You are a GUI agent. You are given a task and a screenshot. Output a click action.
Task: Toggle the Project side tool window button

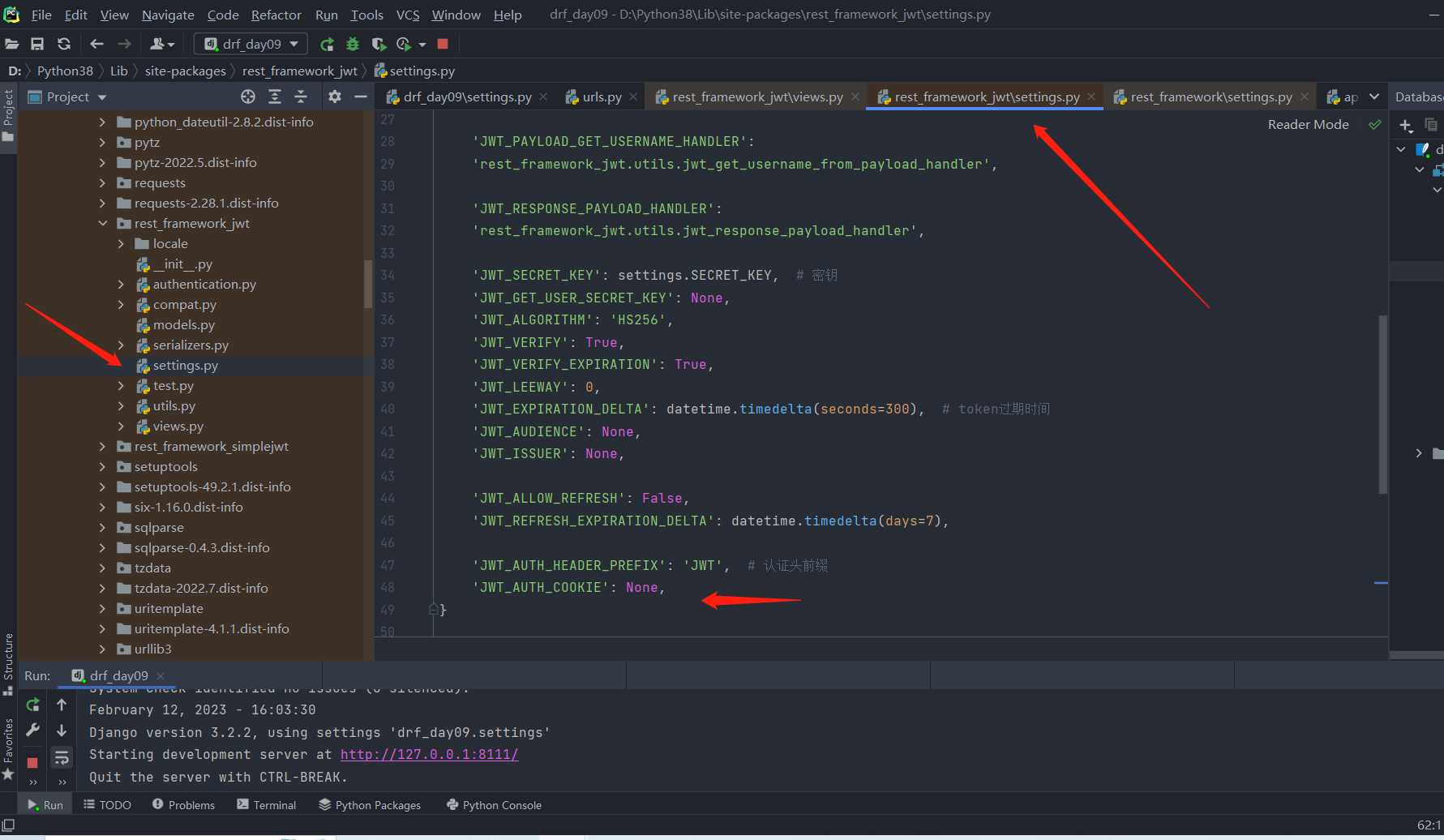8,116
